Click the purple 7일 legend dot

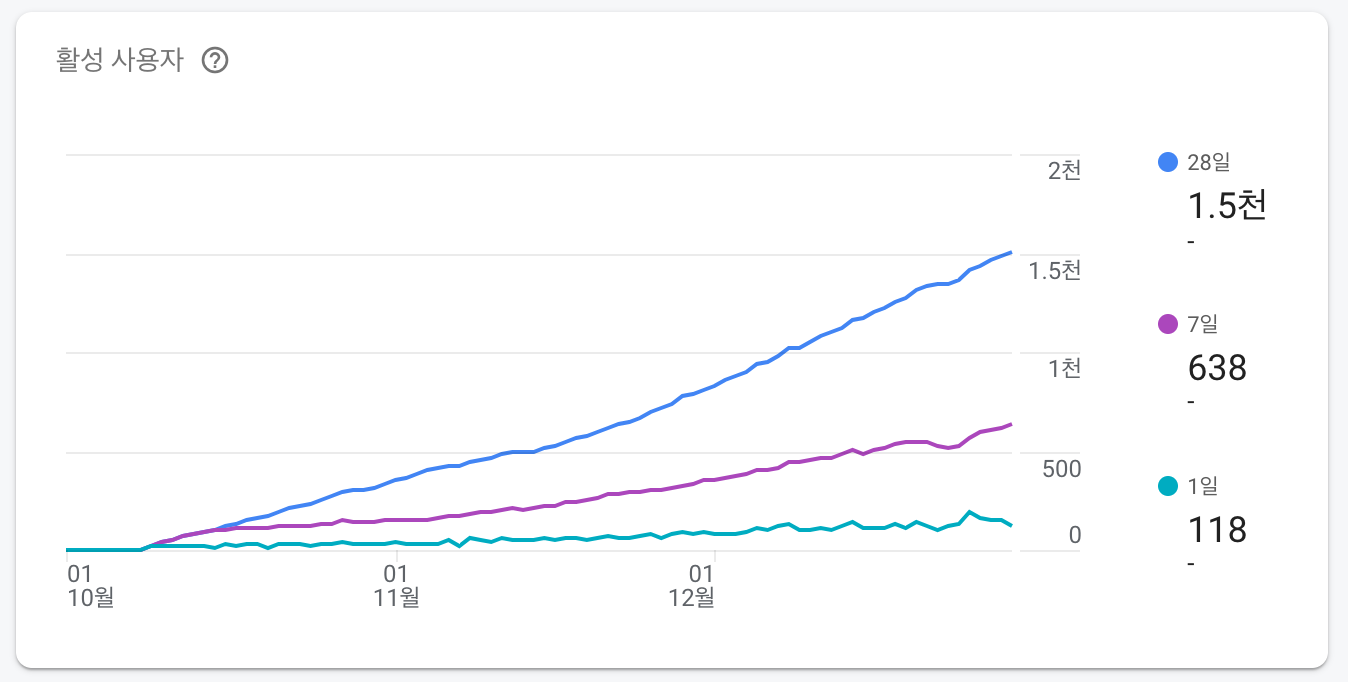(x=1167, y=324)
